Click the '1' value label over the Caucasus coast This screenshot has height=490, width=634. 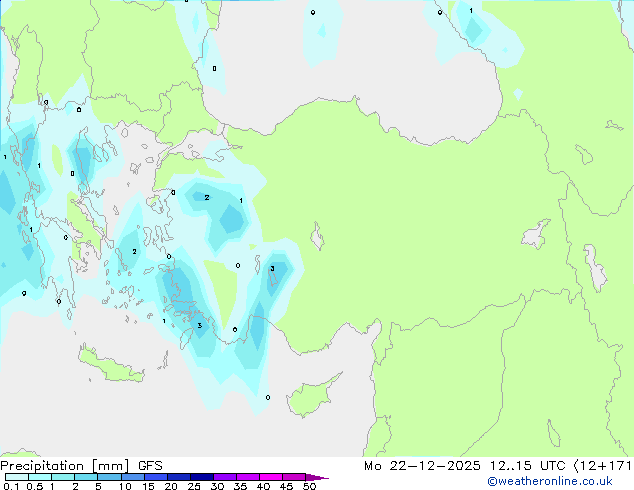(471, 11)
